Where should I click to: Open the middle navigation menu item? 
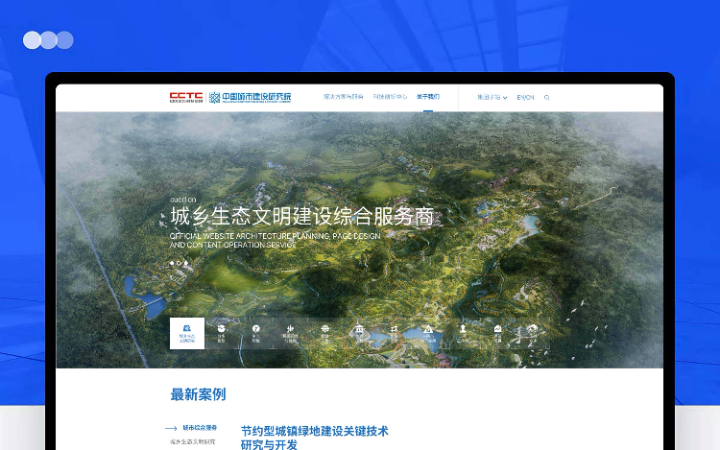point(389,97)
